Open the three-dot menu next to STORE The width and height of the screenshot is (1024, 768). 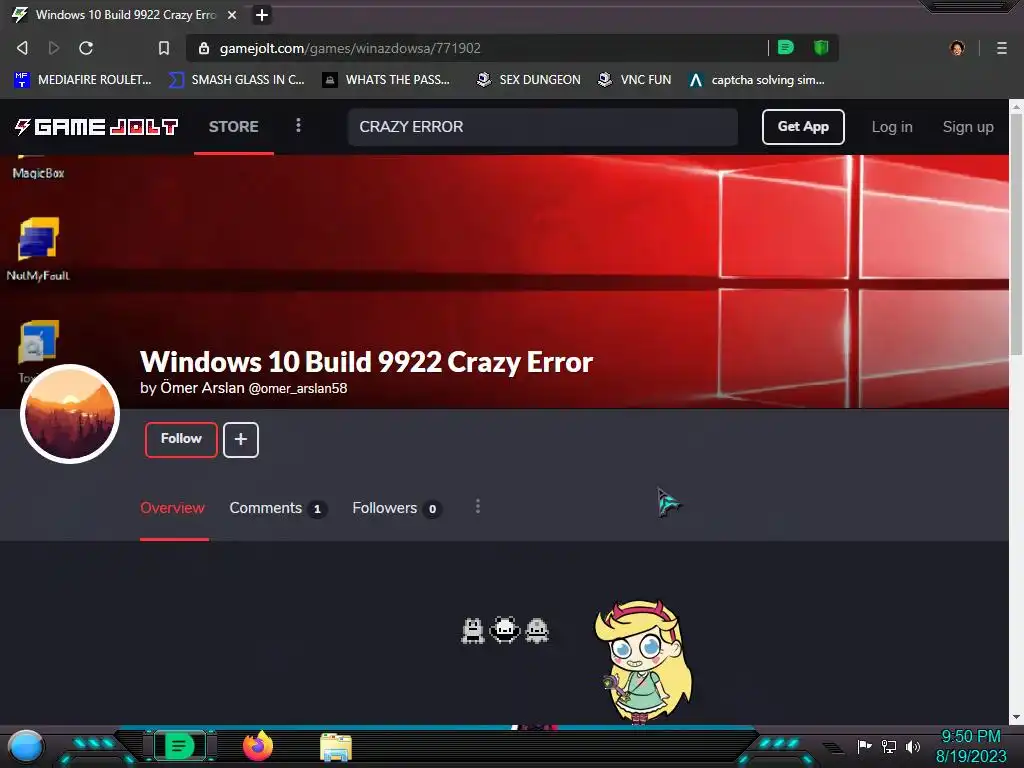(x=298, y=125)
